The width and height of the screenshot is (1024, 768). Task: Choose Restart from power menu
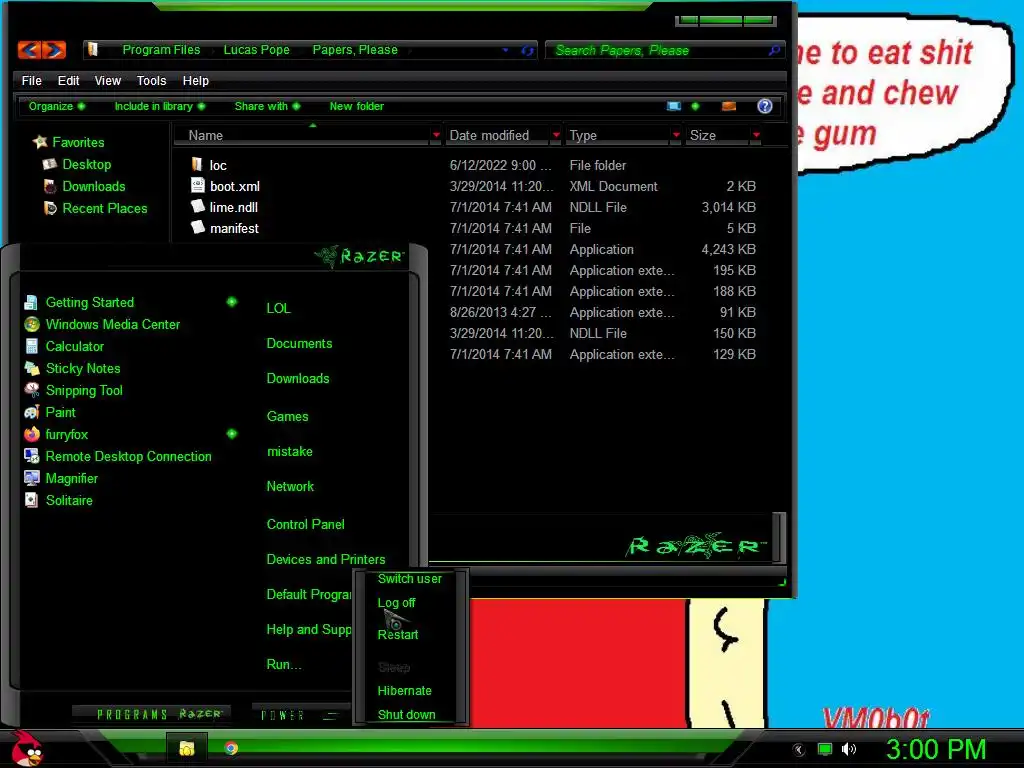[398, 635]
